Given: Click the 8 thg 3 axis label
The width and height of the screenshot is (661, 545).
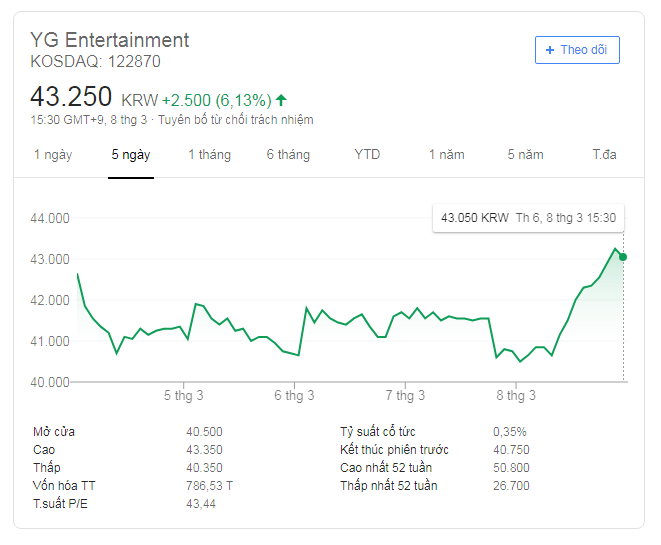Looking at the screenshot, I should [516, 396].
